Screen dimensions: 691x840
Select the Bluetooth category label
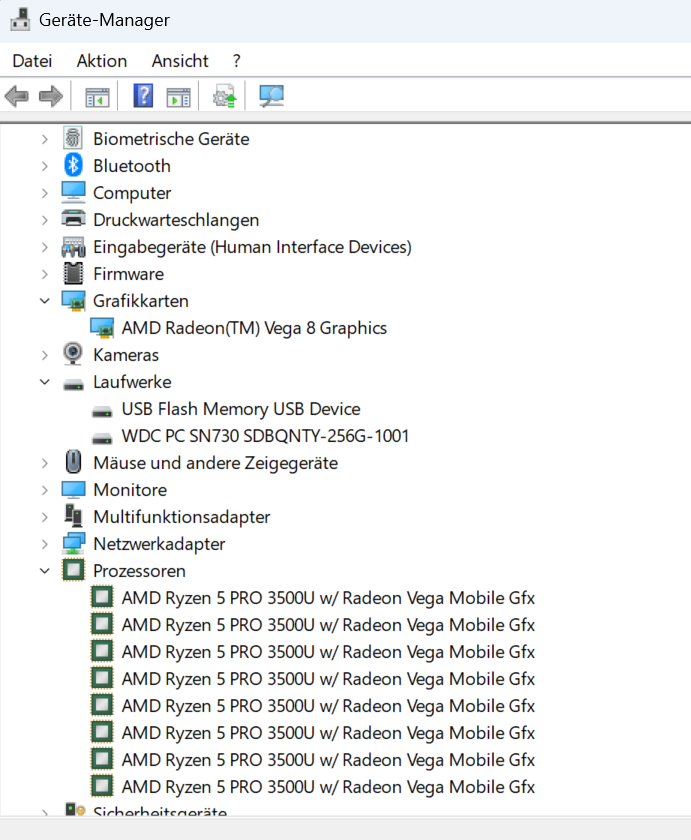tap(132, 166)
